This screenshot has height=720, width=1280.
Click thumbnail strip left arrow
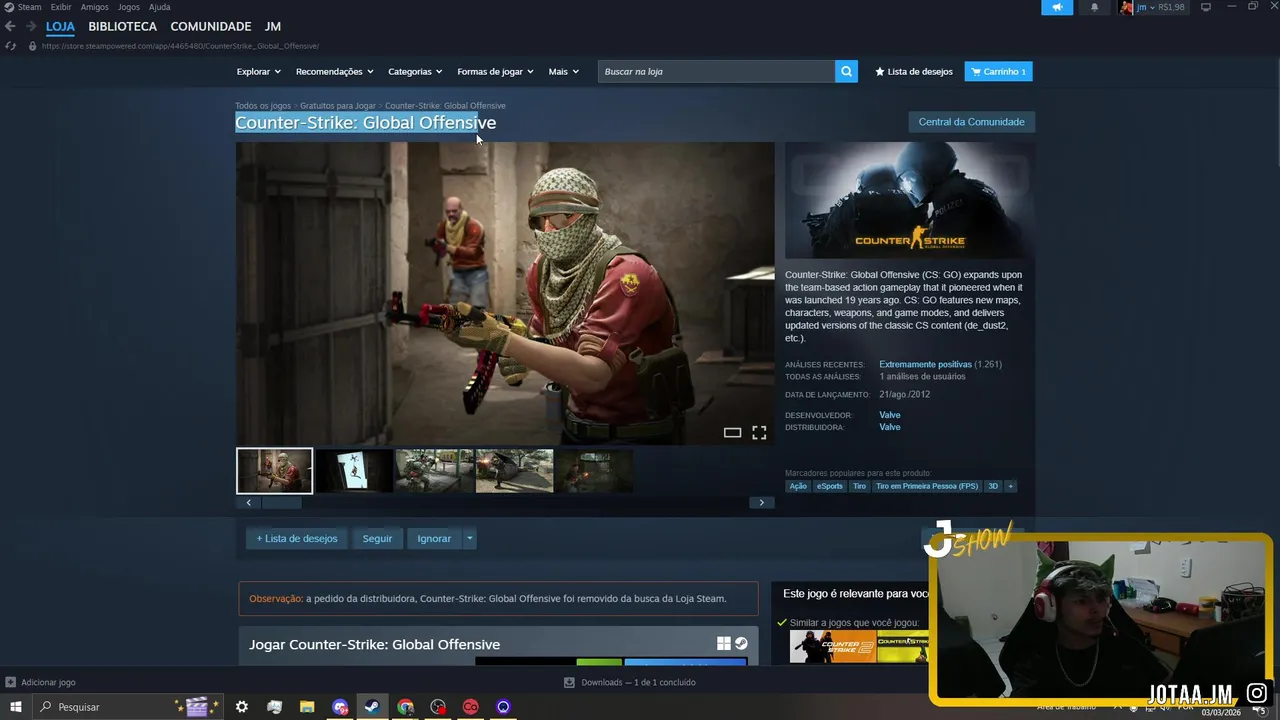pos(248,503)
